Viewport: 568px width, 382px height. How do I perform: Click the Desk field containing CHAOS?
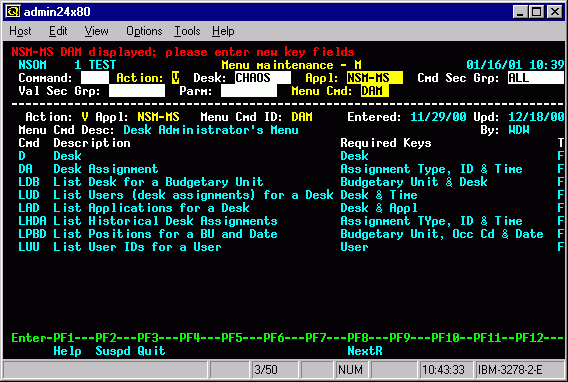pyautogui.click(x=263, y=78)
